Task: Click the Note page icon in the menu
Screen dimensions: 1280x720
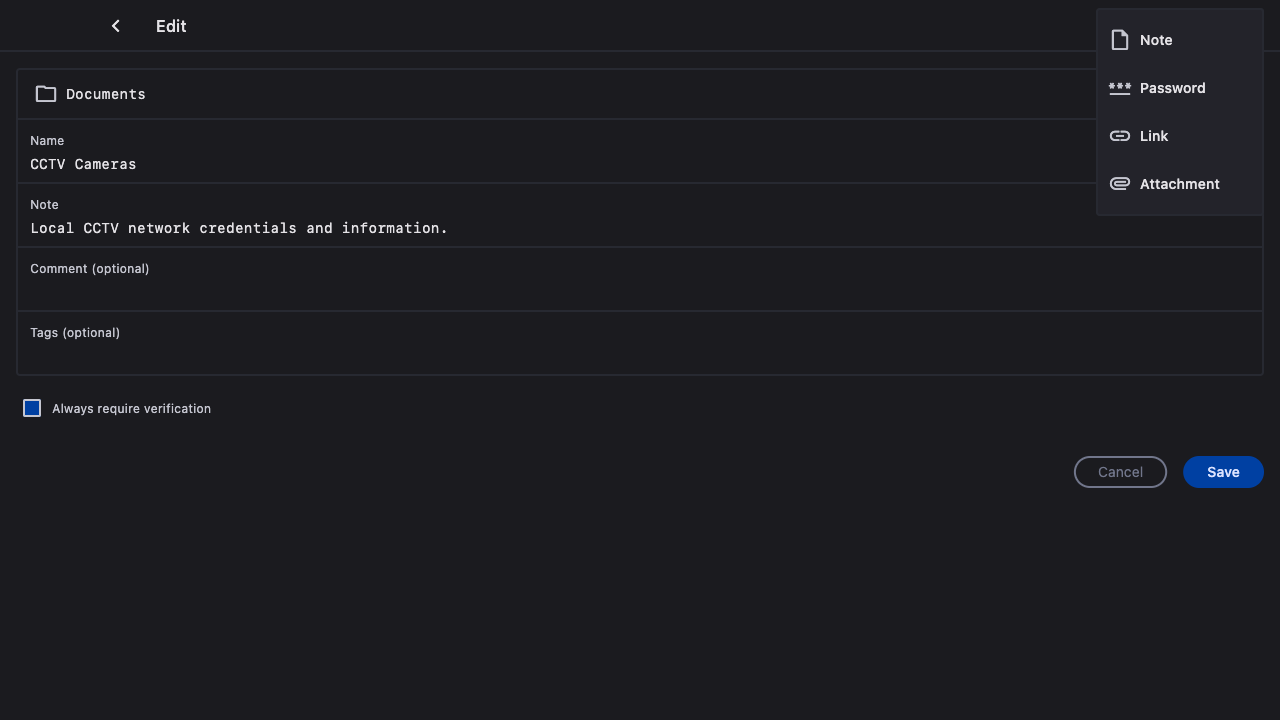Action: coord(1120,40)
